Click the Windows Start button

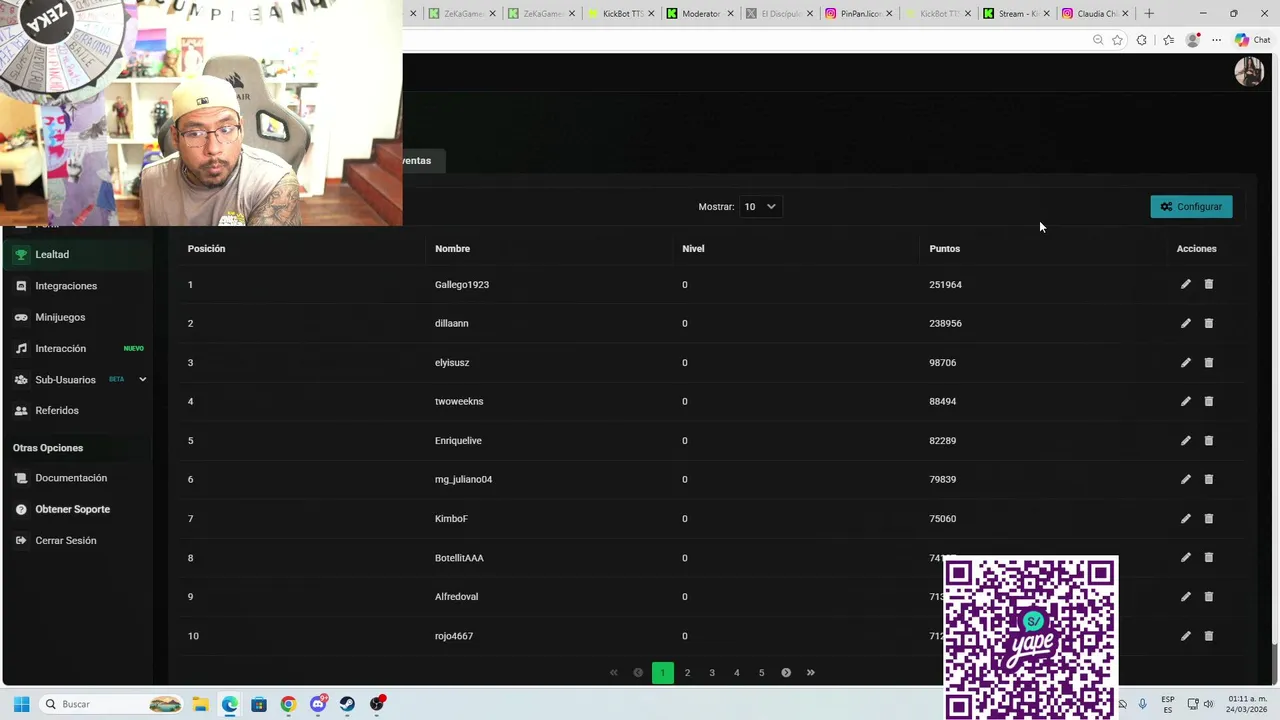[x=21, y=704]
